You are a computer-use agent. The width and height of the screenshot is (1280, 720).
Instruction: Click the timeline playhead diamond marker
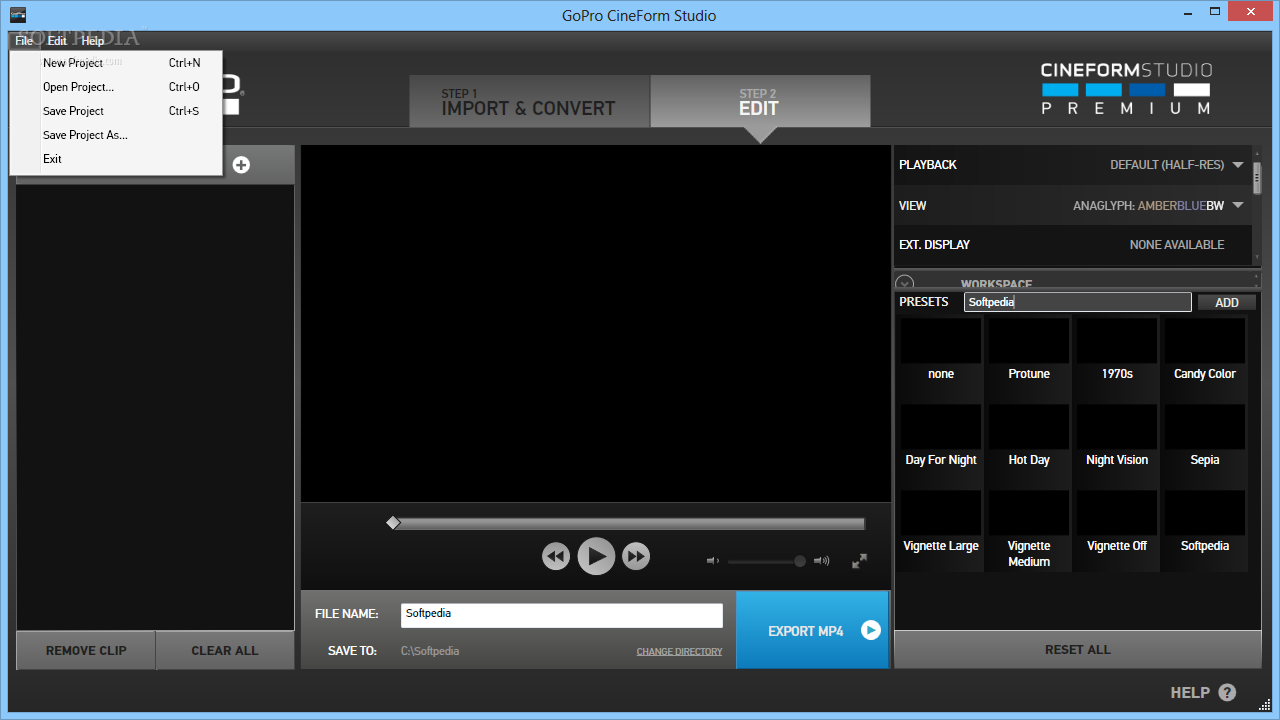pyautogui.click(x=393, y=522)
